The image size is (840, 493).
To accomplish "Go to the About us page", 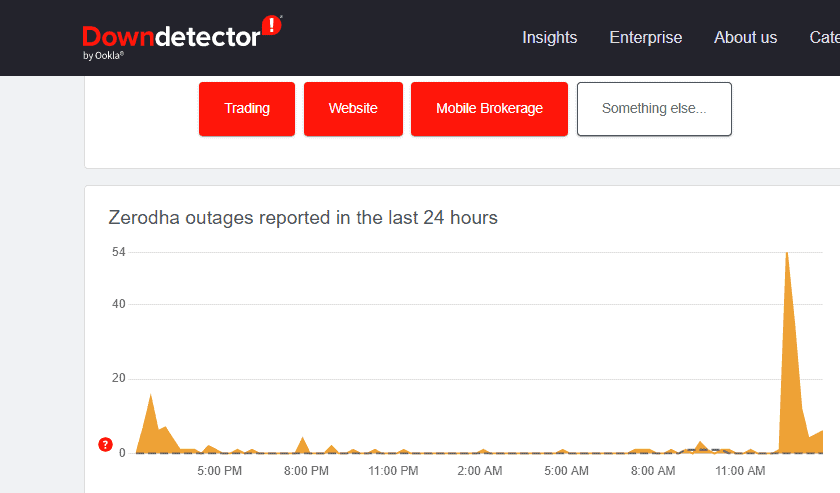I will (x=745, y=37).
